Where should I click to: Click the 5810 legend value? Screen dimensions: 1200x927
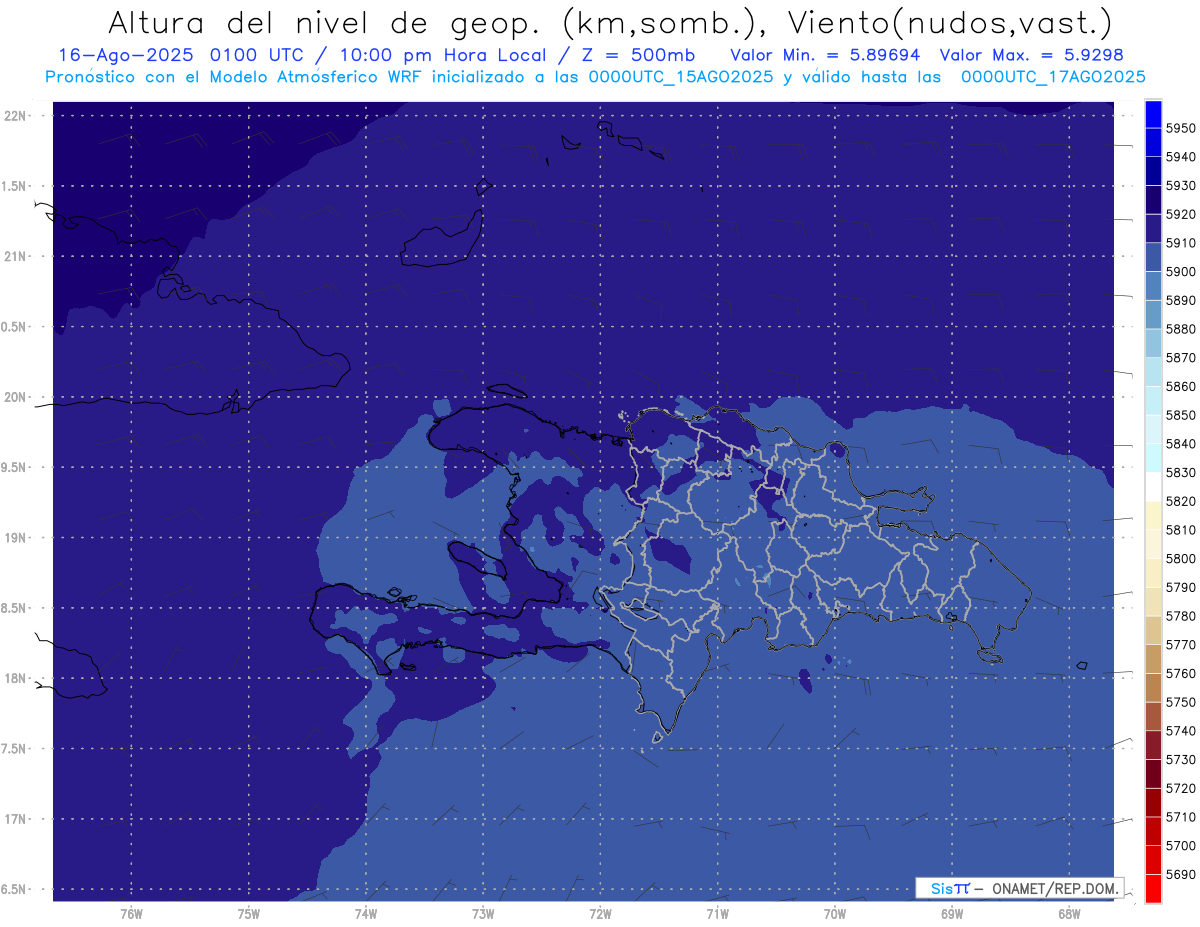[x=1181, y=530]
